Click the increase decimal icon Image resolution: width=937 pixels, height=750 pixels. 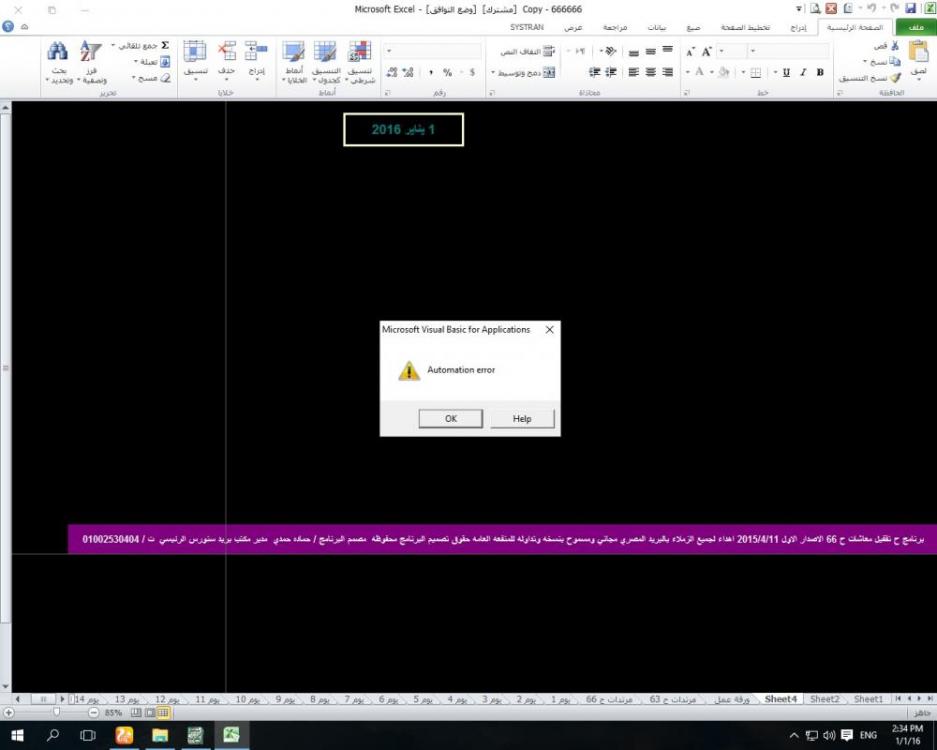408,72
